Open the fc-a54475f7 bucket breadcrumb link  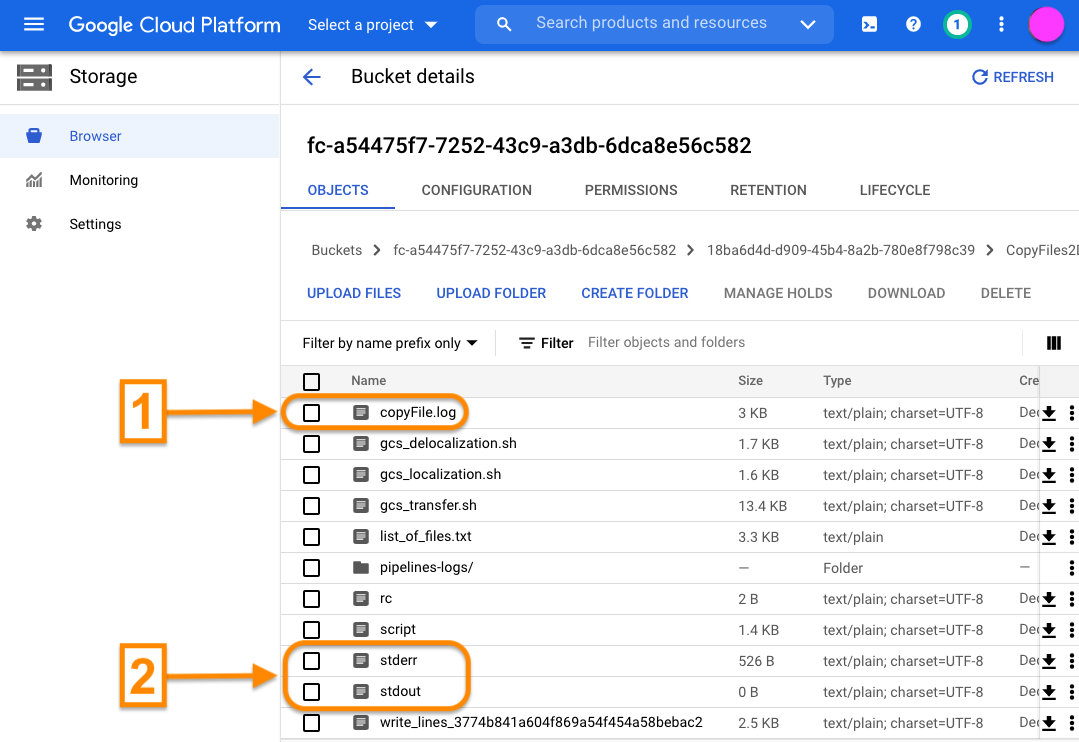tap(534, 251)
